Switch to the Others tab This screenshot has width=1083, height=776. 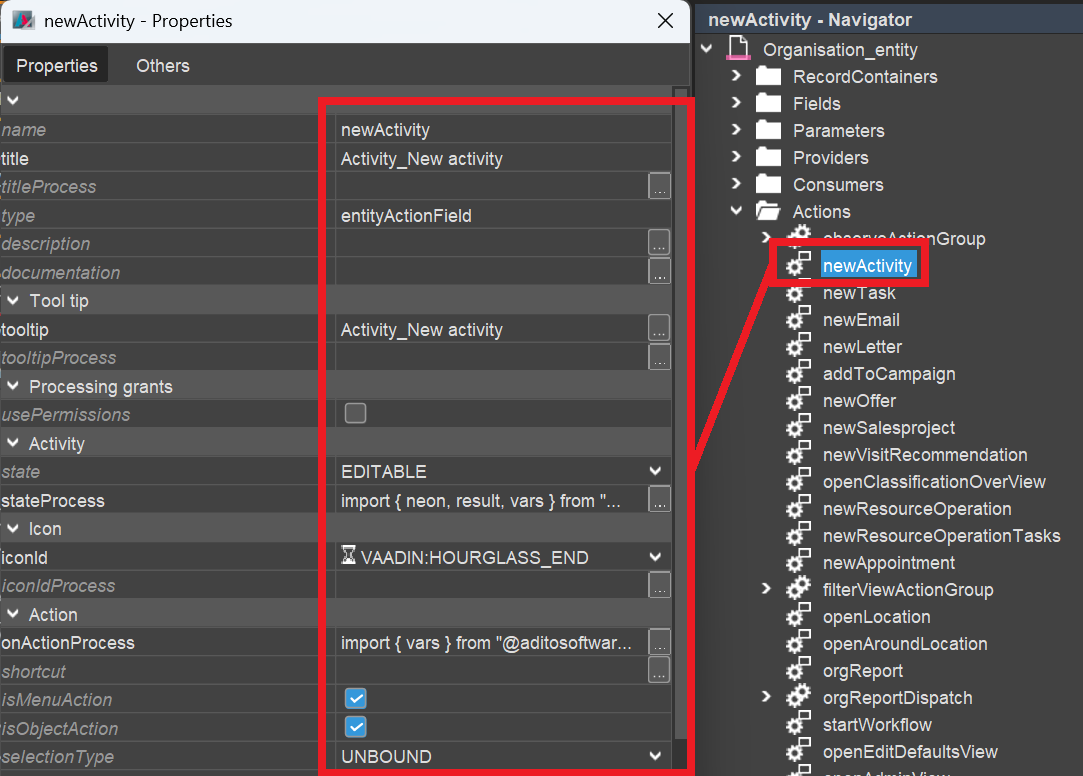click(162, 66)
